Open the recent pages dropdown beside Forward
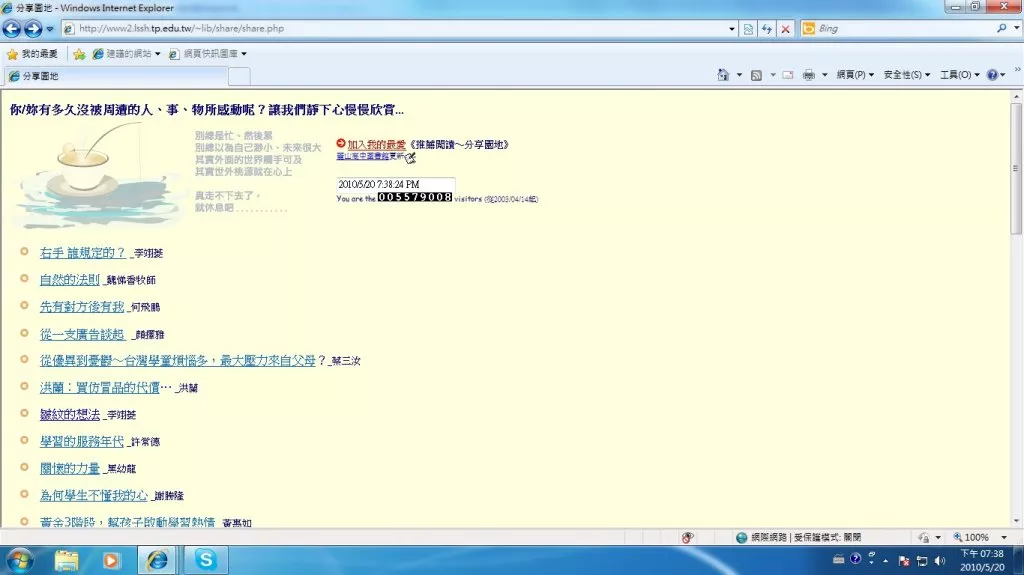The image size is (1024, 575). [50, 29]
